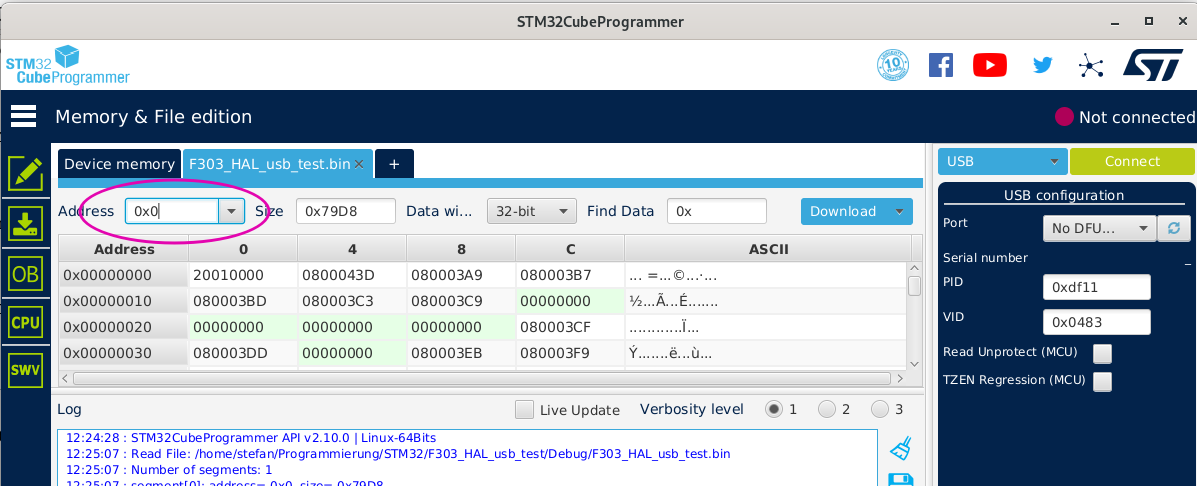Image resolution: width=1197 pixels, height=486 pixels.
Task: Open the Address dropdown arrow
Action: [x=231, y=211]
